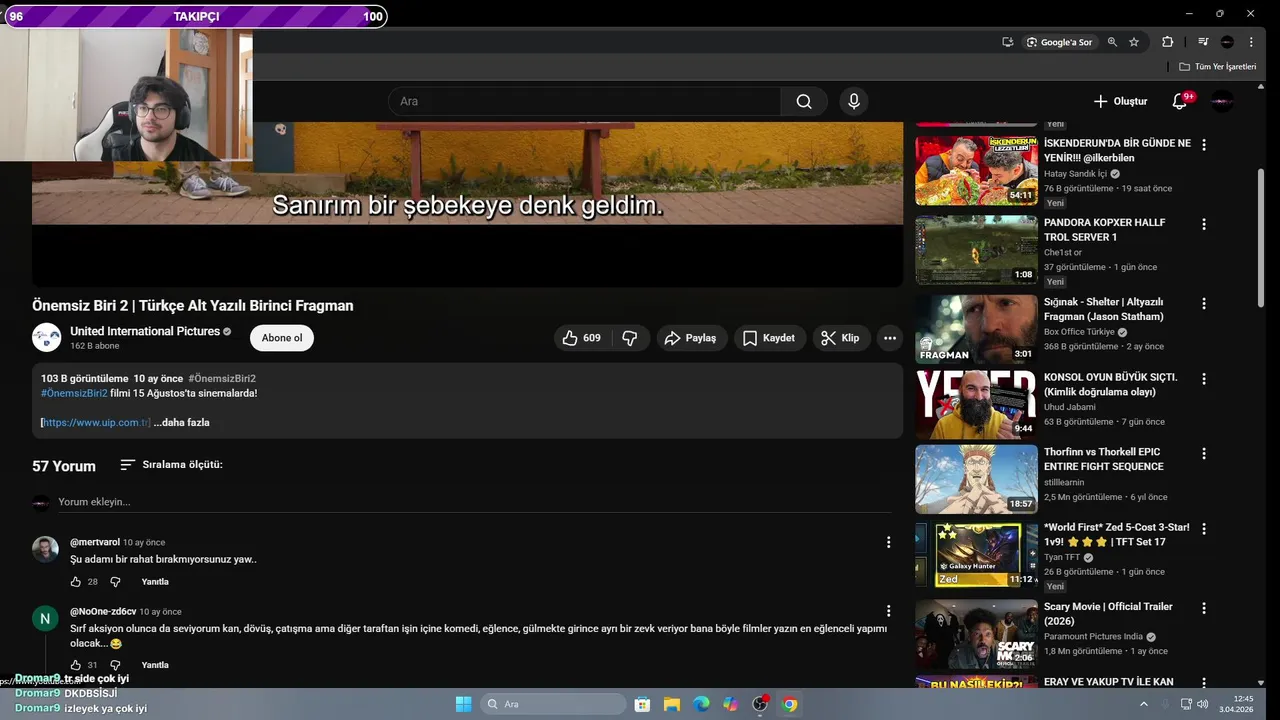Click the YouTube search magnifier button
Image resolution: width=1280 pixels, height=720 pixels.
pyautogui.click(x=804, y=101)
